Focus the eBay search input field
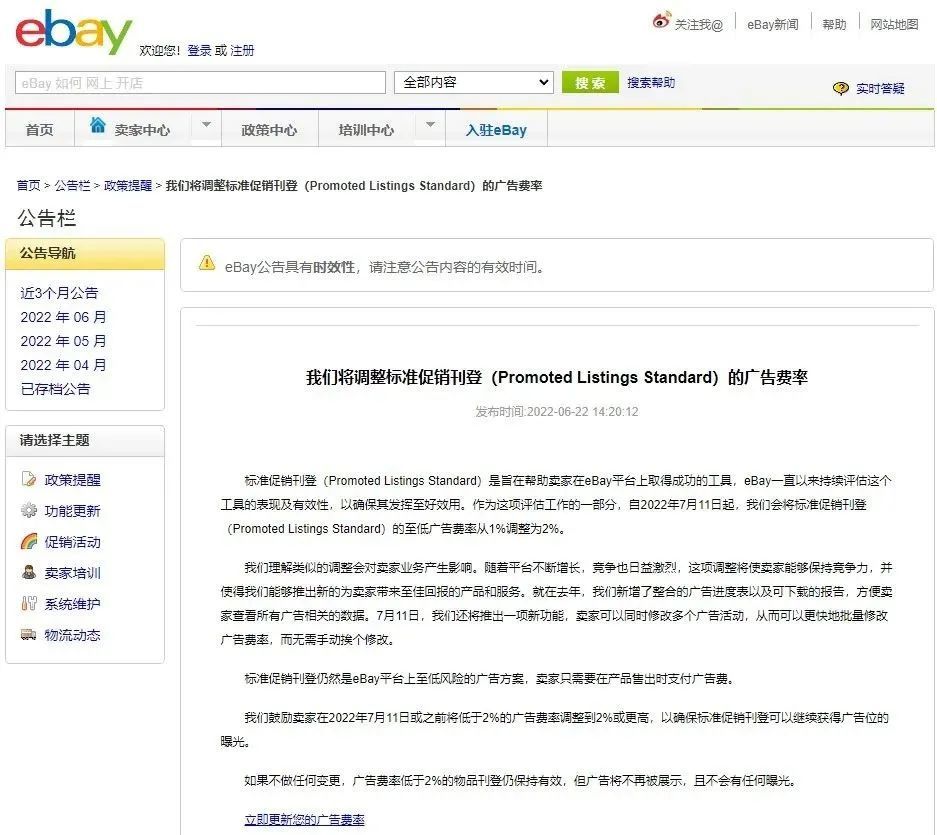 [x=200, y=82]
